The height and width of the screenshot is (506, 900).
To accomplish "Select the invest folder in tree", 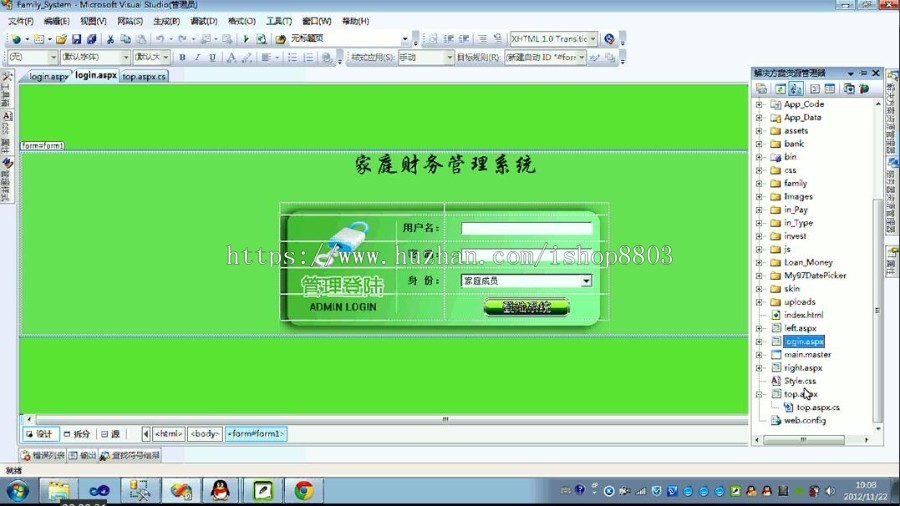I will (x=795, y=236).
